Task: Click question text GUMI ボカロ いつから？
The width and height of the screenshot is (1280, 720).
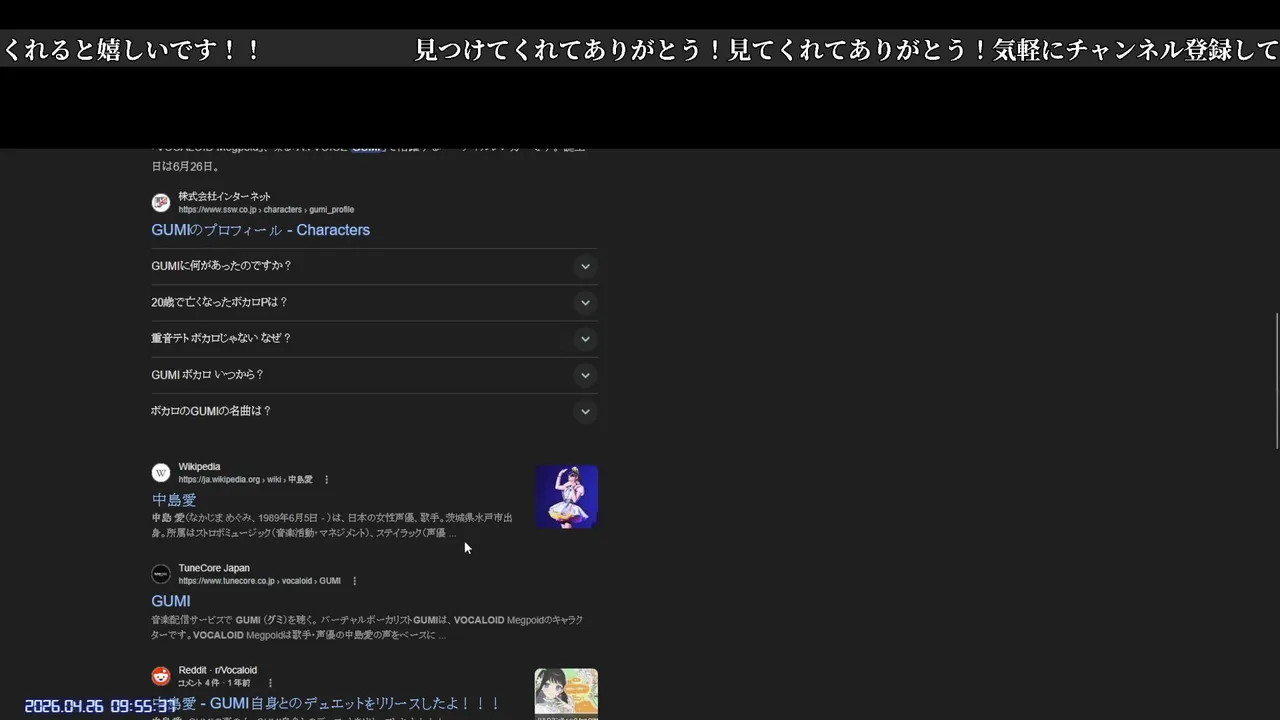Action: [x=207, y=375]
